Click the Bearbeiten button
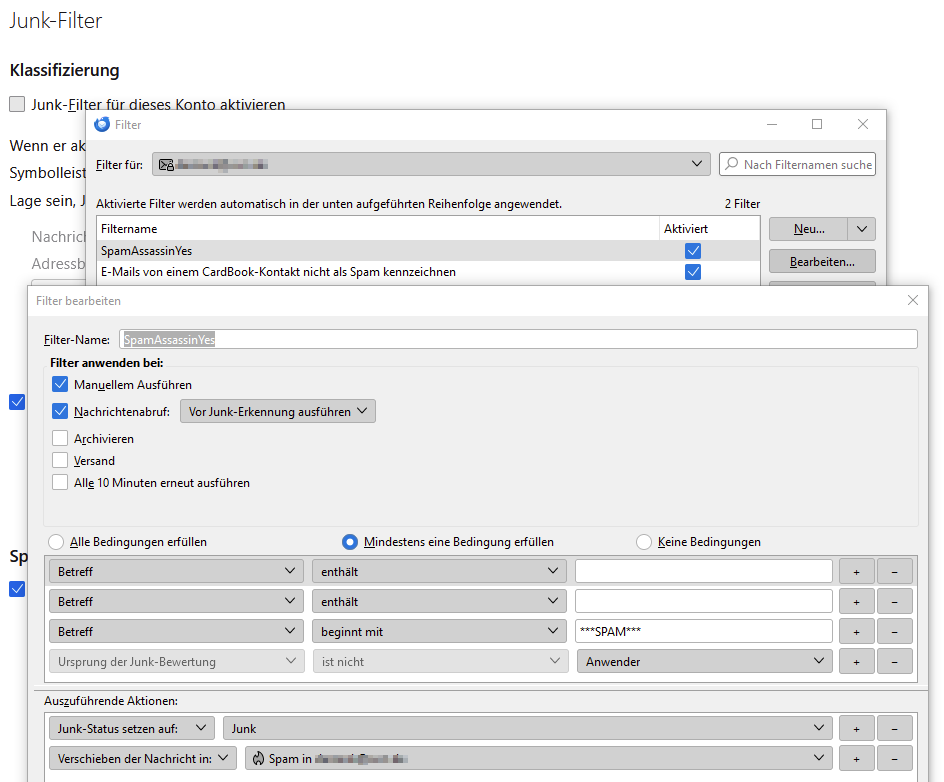This screenshot has height=782, width=944. point(821,261)
